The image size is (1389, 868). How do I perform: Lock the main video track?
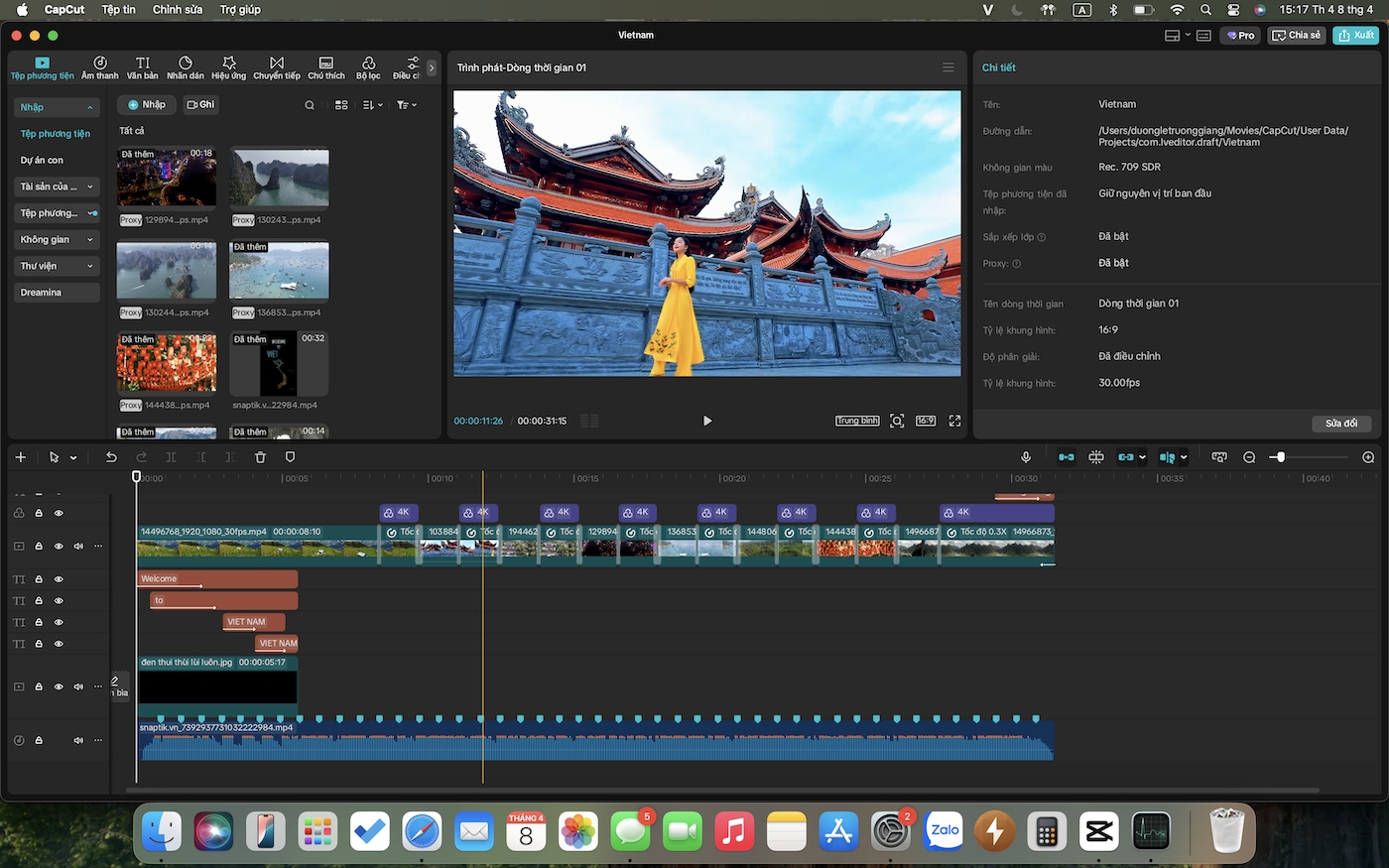39,546
